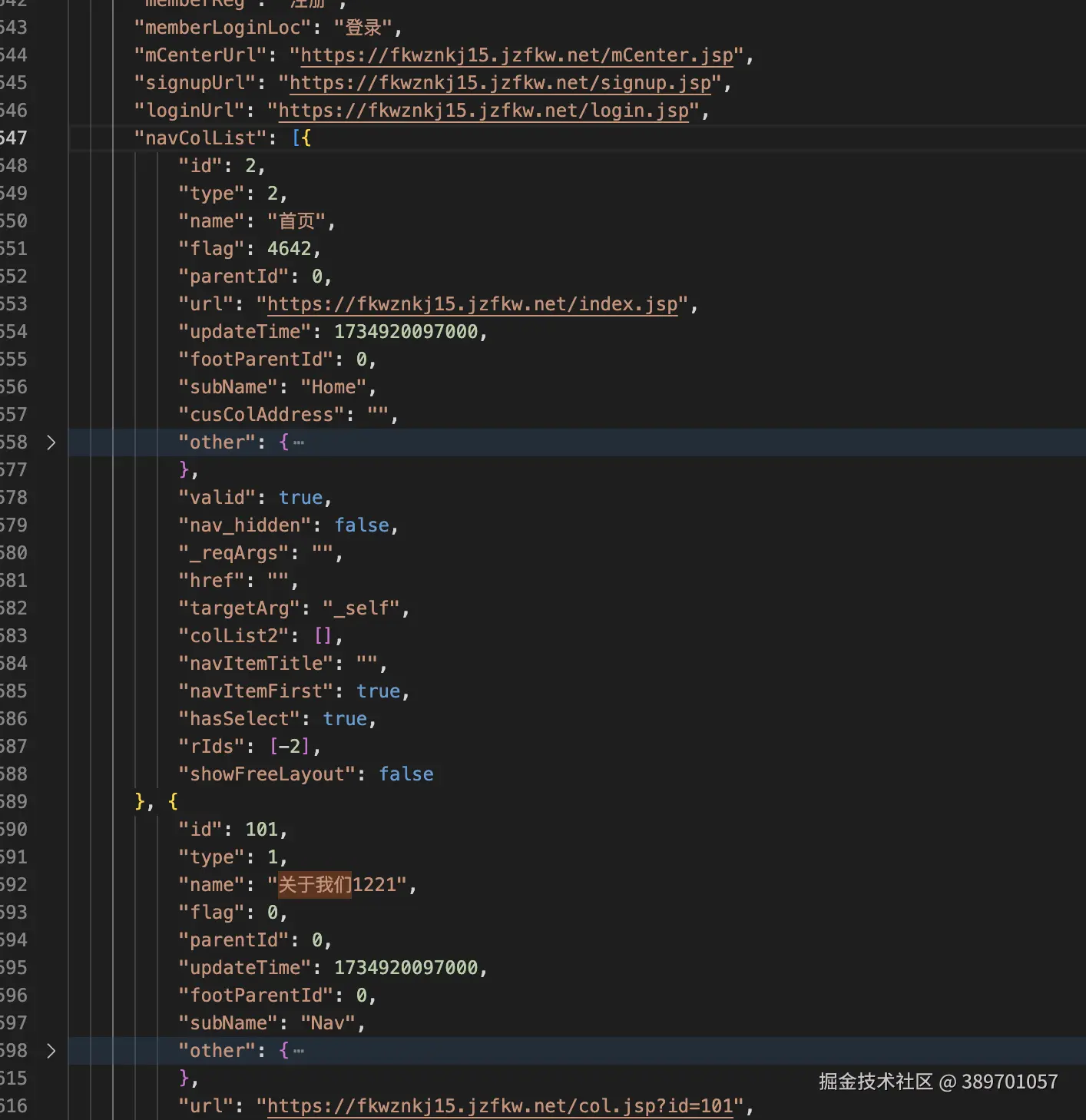Select the rIds array value [-2]
This screenshot has width=1086, height=1120.
click(x=290, y=746)
